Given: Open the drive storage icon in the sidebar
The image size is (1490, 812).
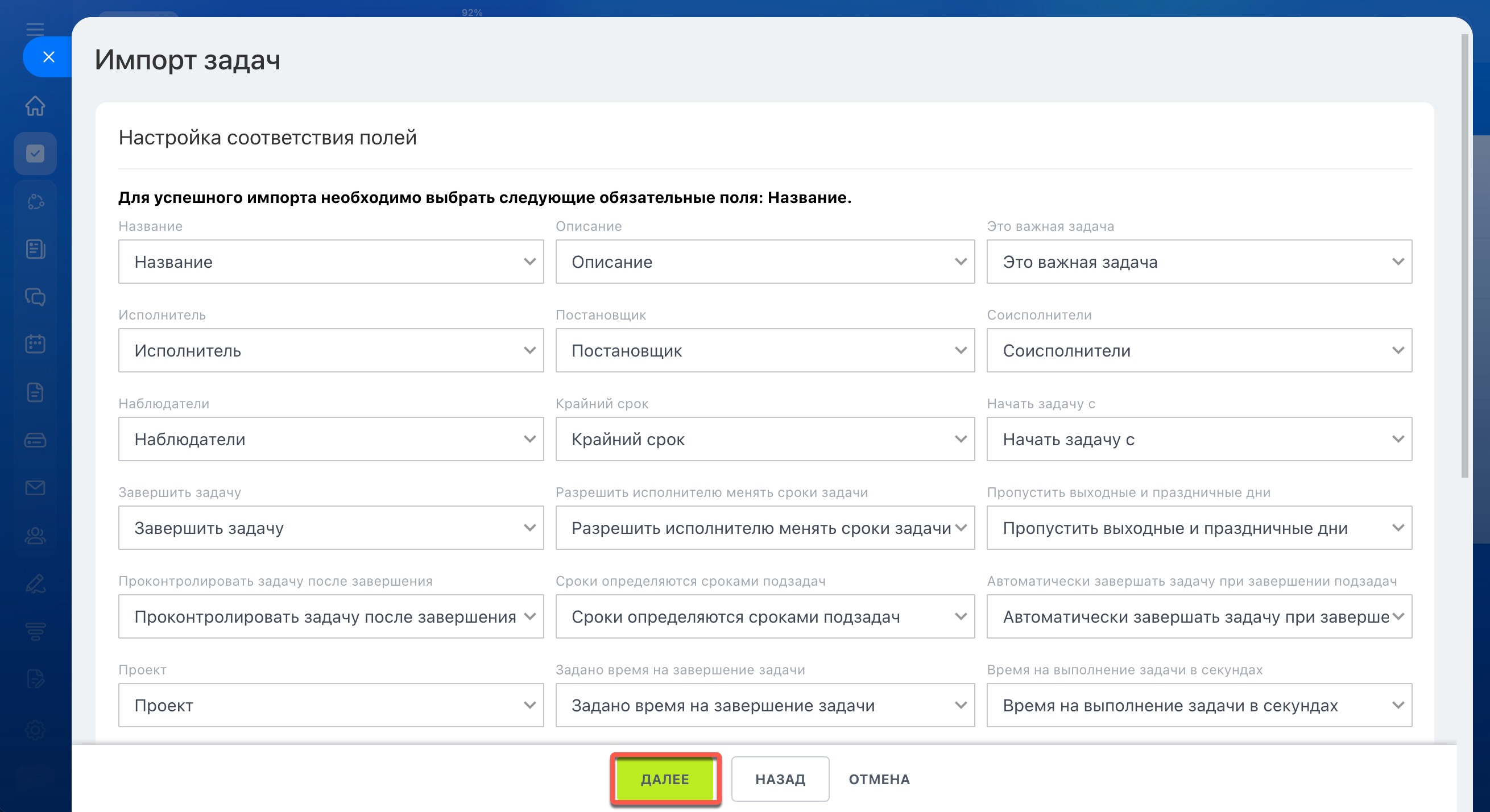Looking at the screenshot, I should [35, 440].
